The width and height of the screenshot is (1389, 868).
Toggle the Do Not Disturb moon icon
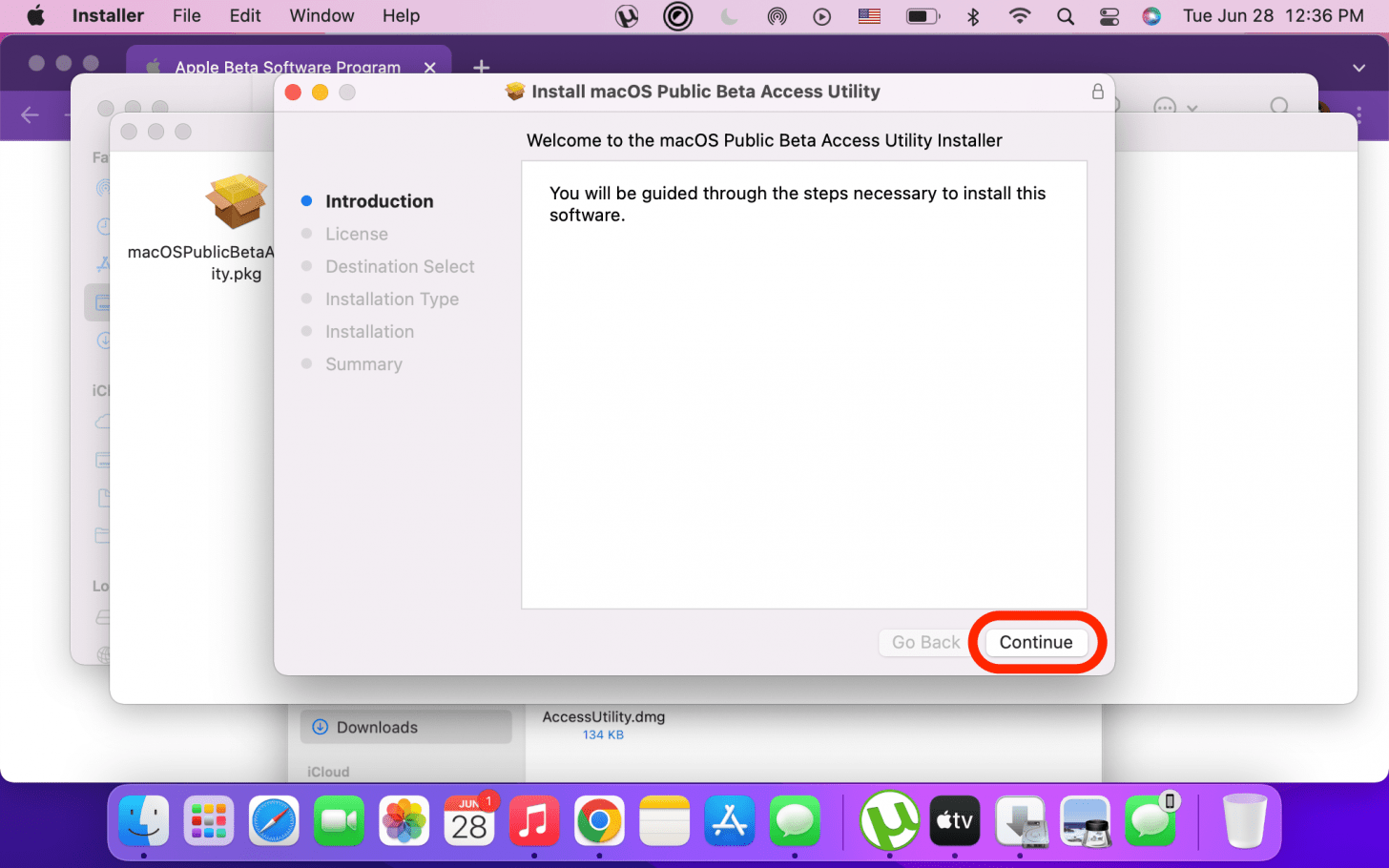(729, 16)
